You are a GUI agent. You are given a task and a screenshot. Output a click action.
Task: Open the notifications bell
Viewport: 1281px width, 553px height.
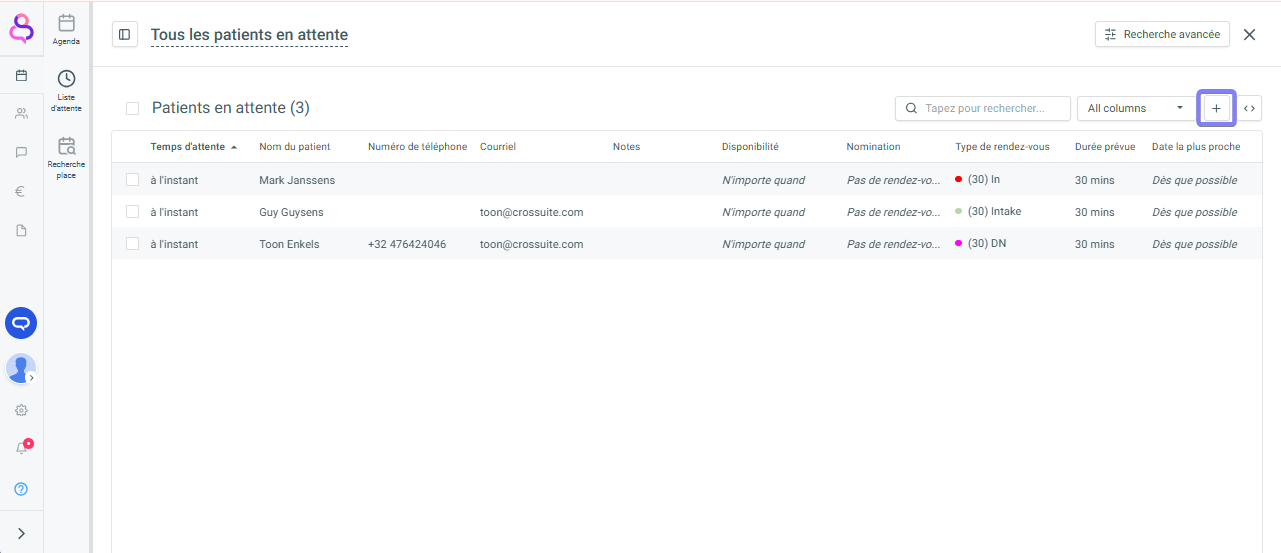tap(21, 448)
